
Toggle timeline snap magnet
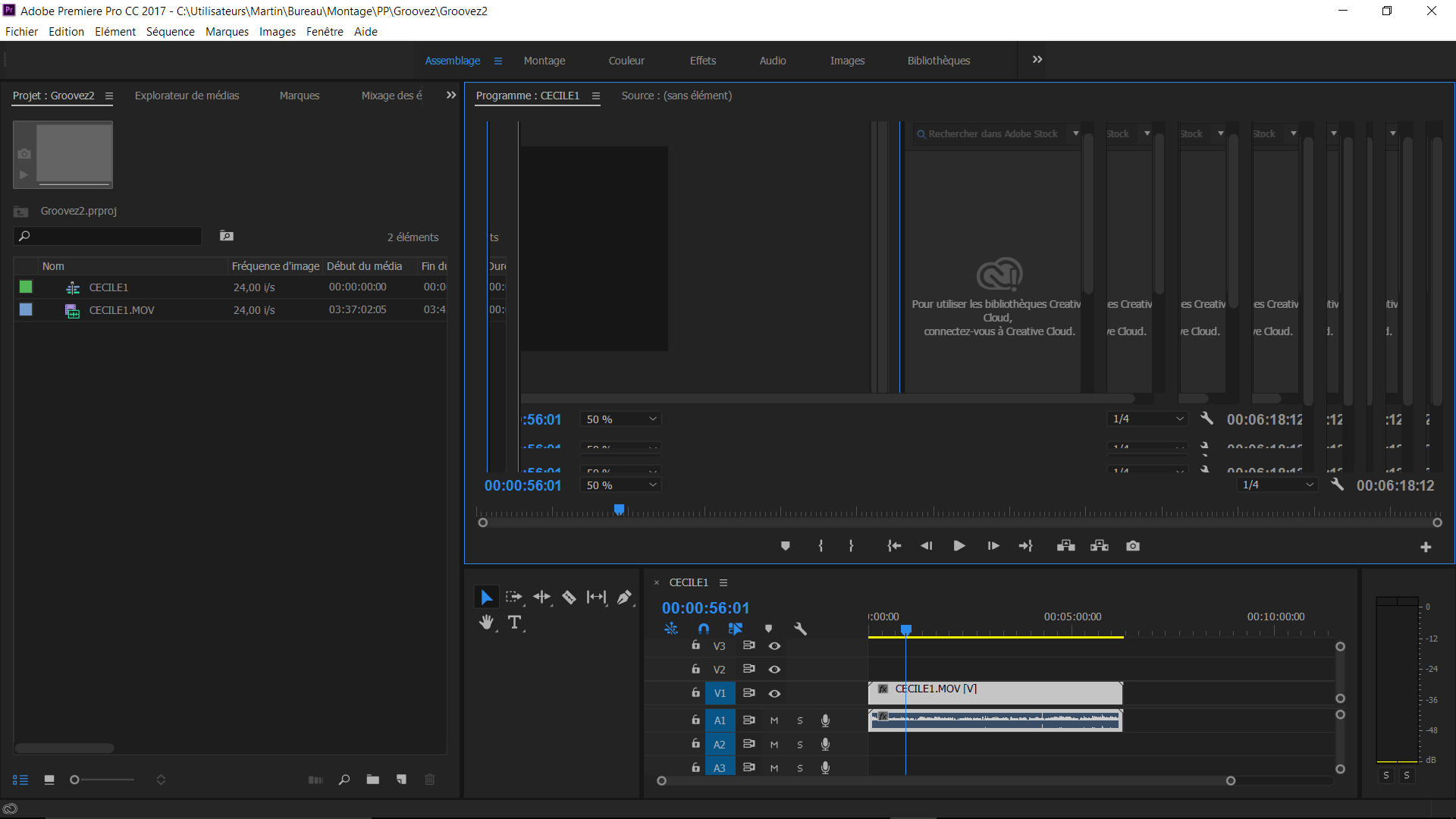(704, 629)
